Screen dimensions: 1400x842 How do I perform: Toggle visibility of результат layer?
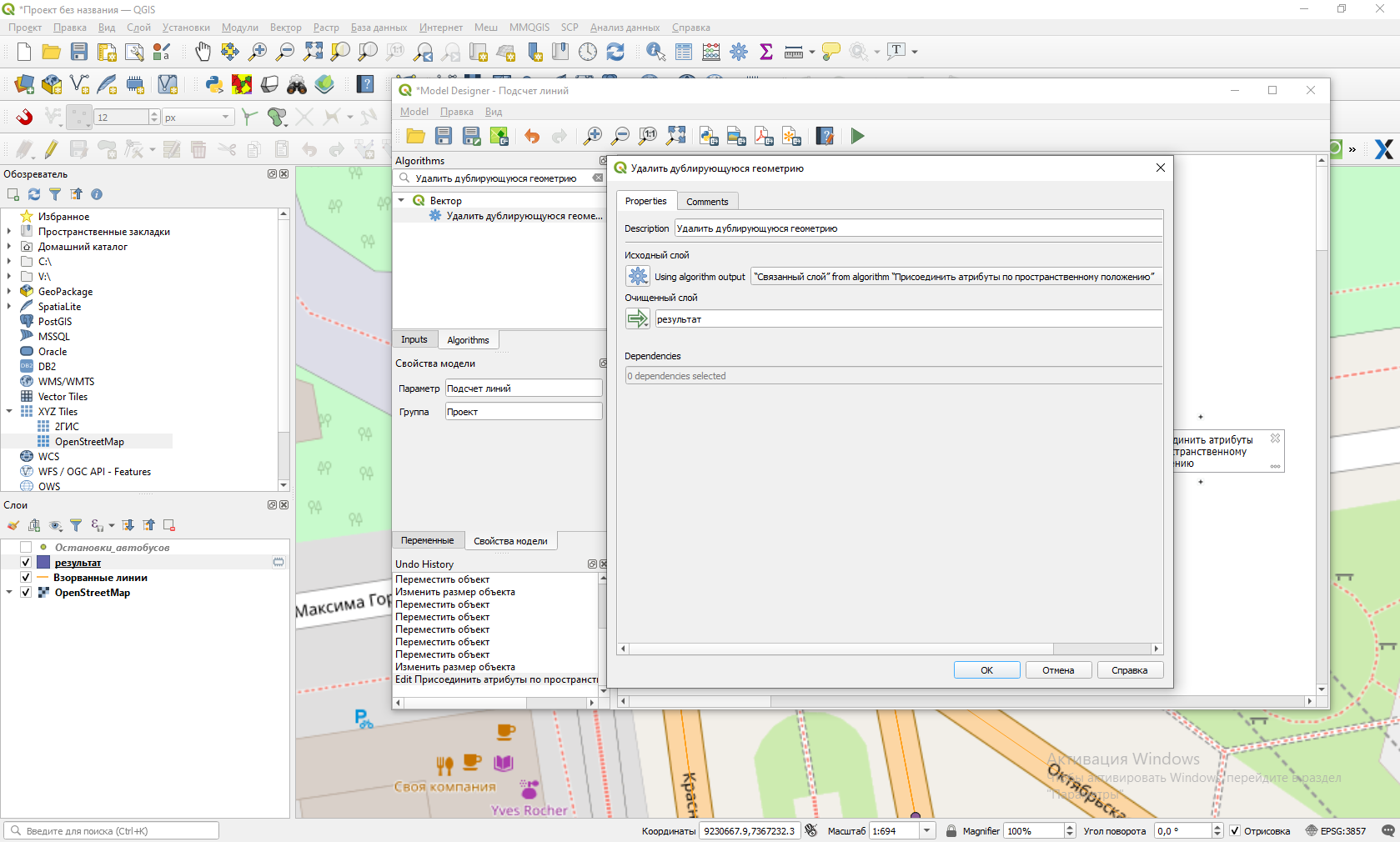(x=26, y=563)
